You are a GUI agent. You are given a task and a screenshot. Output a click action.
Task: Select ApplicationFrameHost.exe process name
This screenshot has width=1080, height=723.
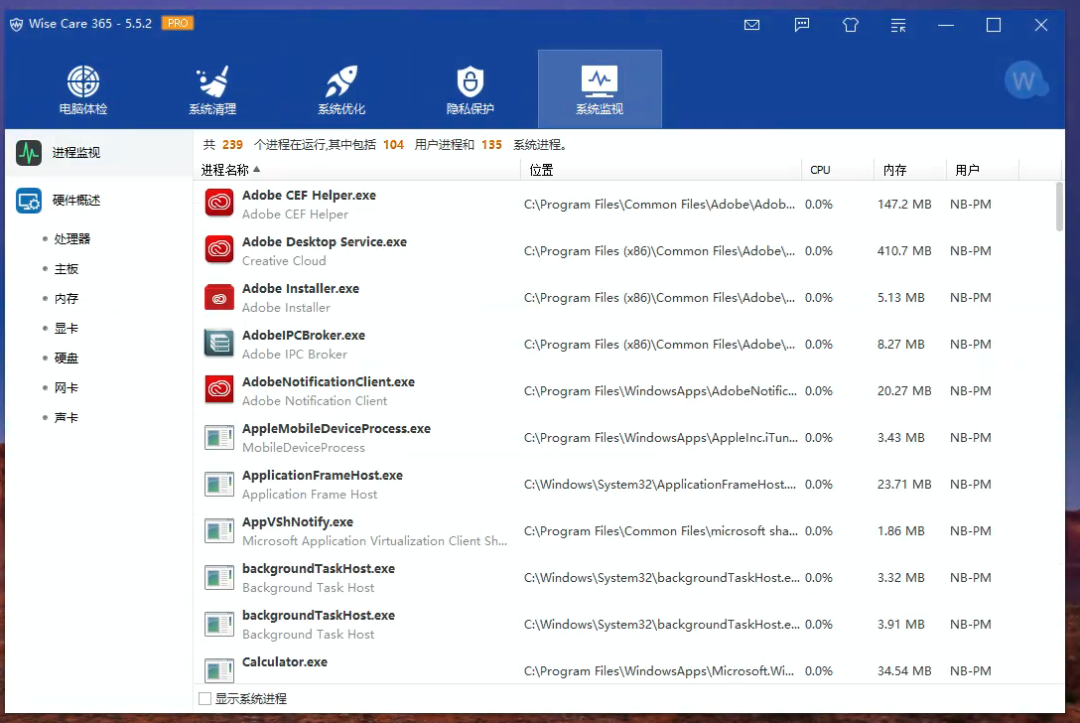tap(322, 476)
